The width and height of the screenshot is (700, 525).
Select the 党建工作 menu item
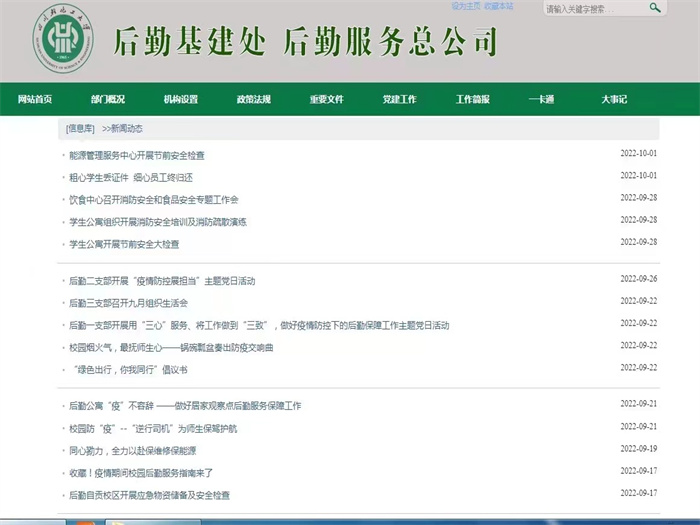[x=400, y=99]
